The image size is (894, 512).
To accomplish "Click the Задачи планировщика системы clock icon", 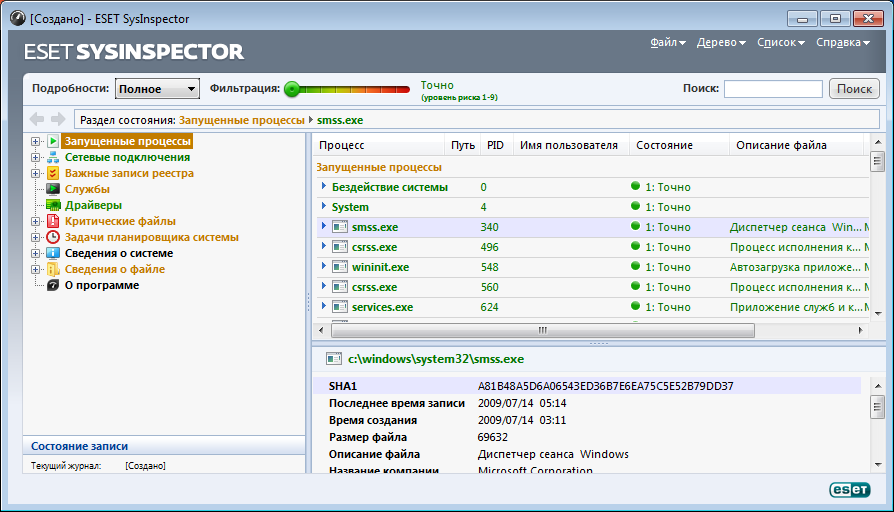I will pyautogui.click(x=53, y=237).
